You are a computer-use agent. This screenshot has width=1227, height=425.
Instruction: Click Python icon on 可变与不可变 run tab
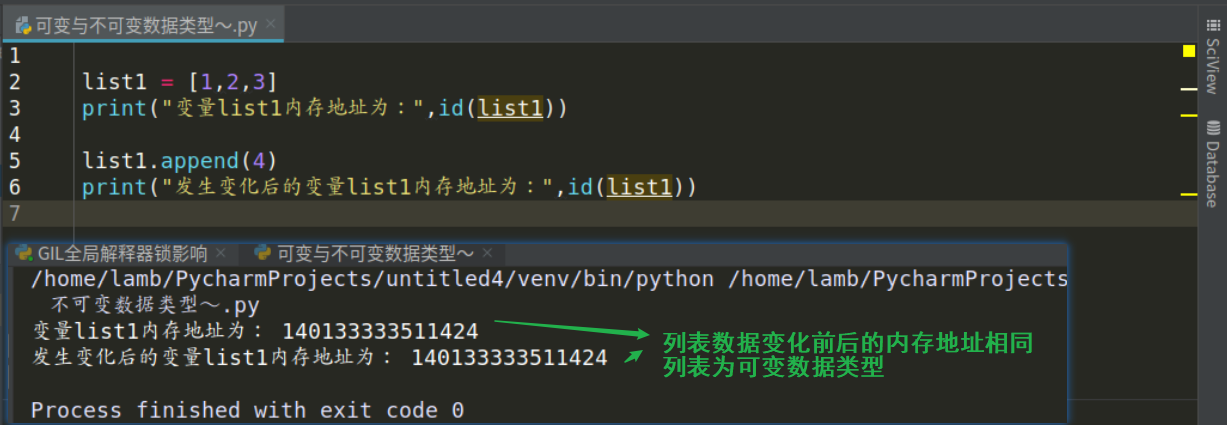point(263,252)
